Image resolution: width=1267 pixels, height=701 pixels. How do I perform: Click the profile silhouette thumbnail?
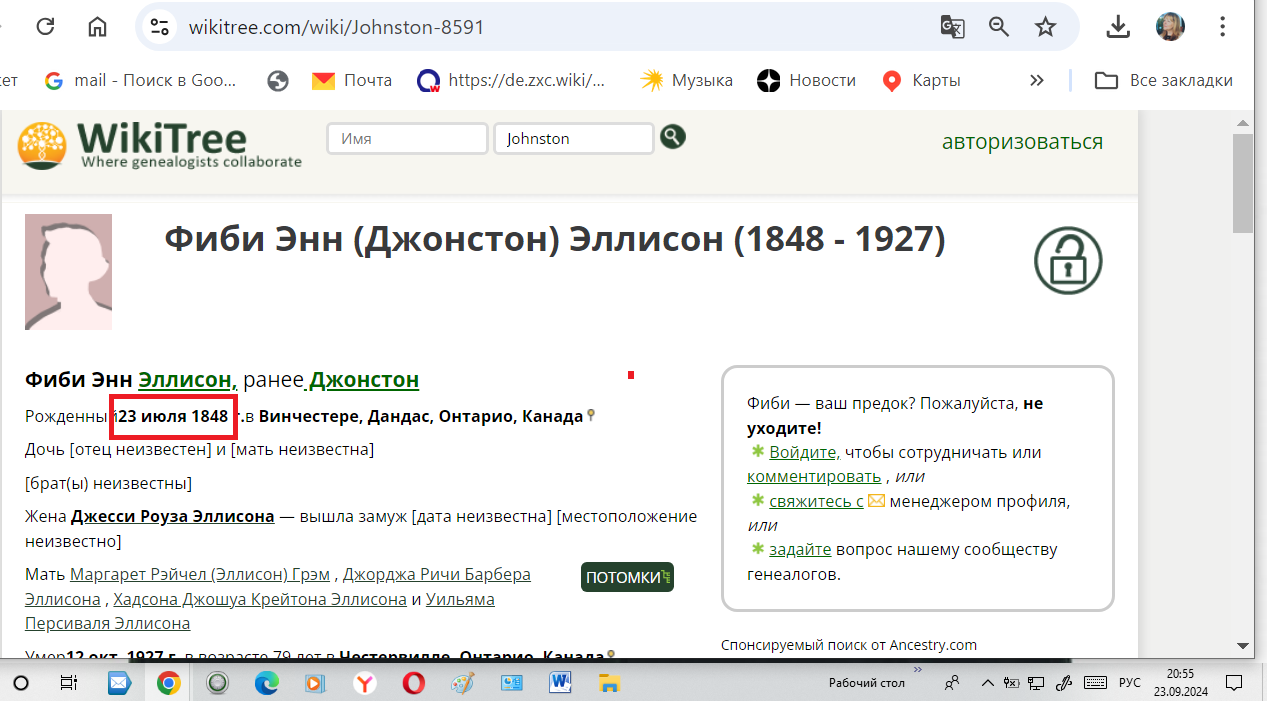point(68,272)
